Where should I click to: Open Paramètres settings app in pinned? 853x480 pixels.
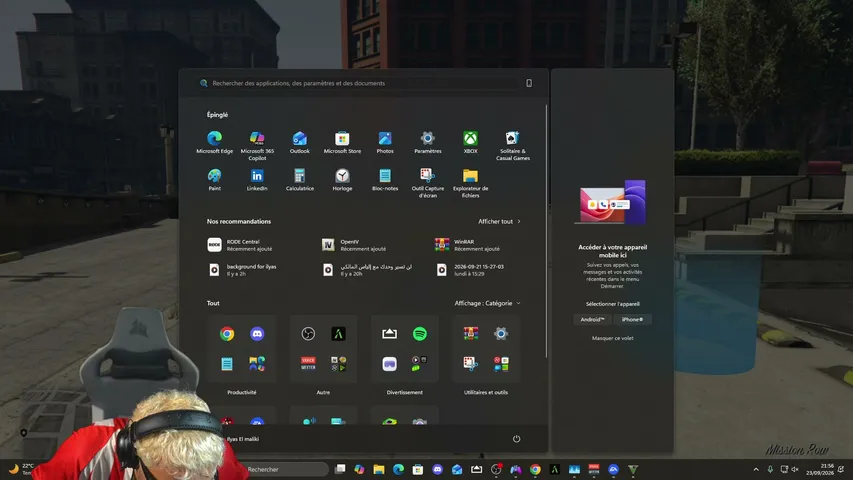[428, 143]
